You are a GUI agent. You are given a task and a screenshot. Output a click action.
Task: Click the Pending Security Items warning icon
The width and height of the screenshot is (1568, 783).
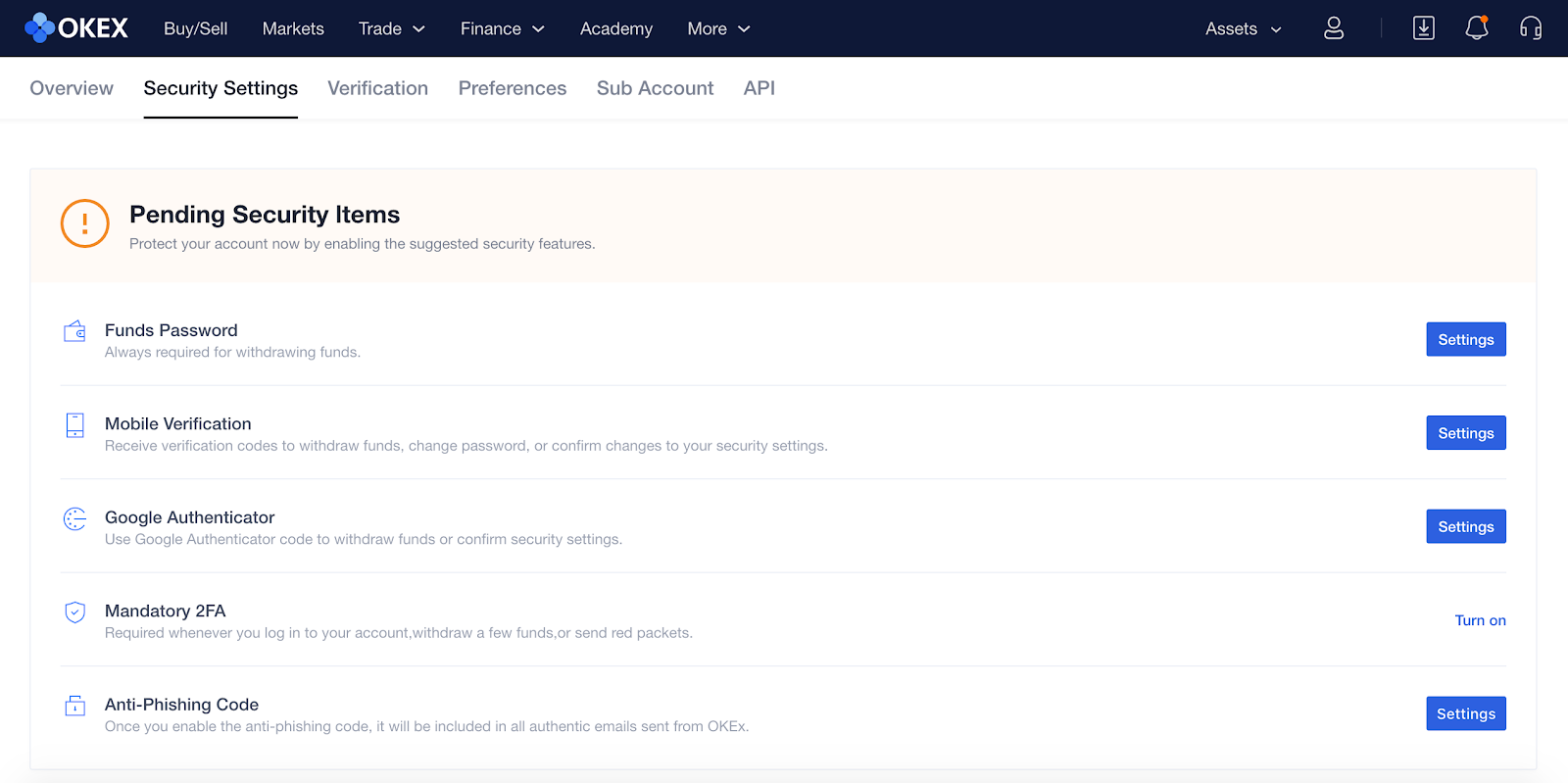85,223
